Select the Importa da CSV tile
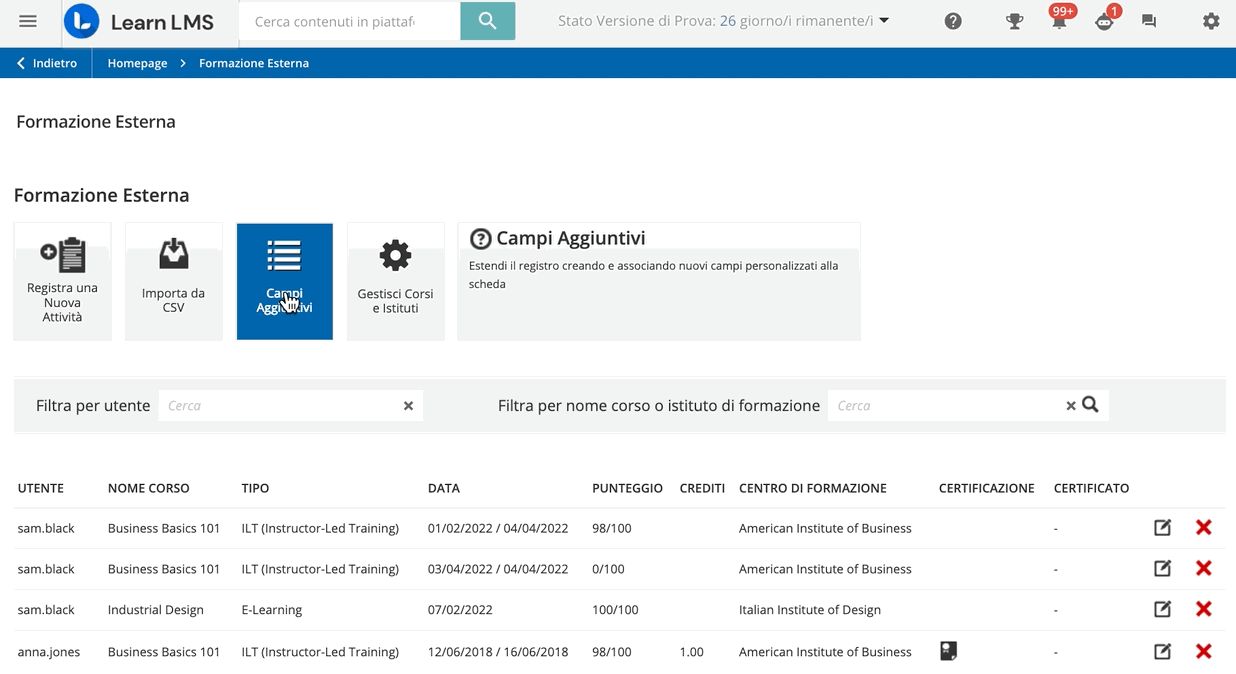 [173, 281]
